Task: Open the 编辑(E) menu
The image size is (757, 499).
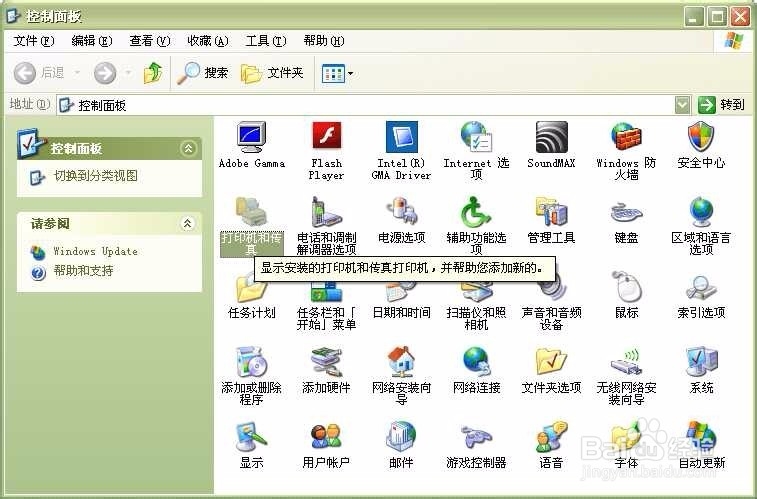Action: pyautogui.click(x=92, y=41)
